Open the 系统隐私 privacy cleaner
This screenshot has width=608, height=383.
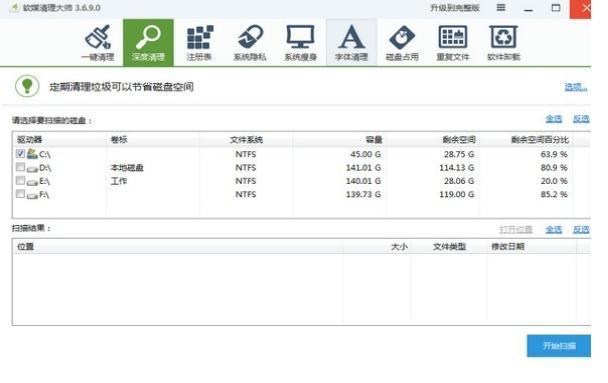(250, 43)
